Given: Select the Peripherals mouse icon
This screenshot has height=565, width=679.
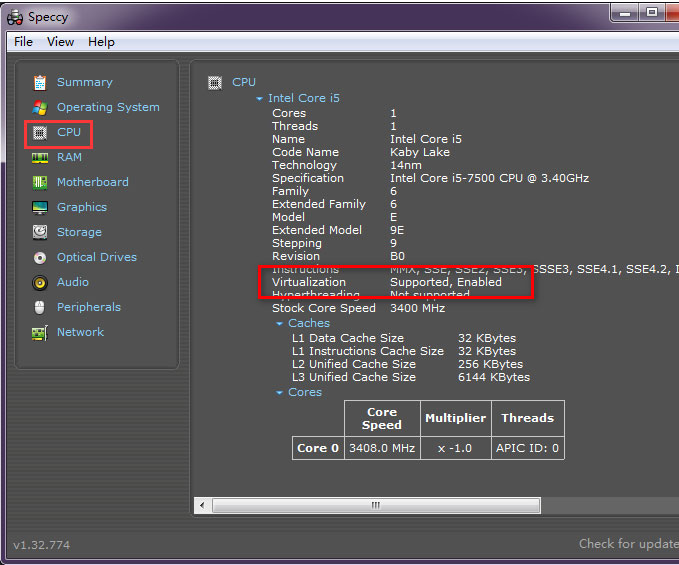Looking at the screenshot, I should (40, 307).
